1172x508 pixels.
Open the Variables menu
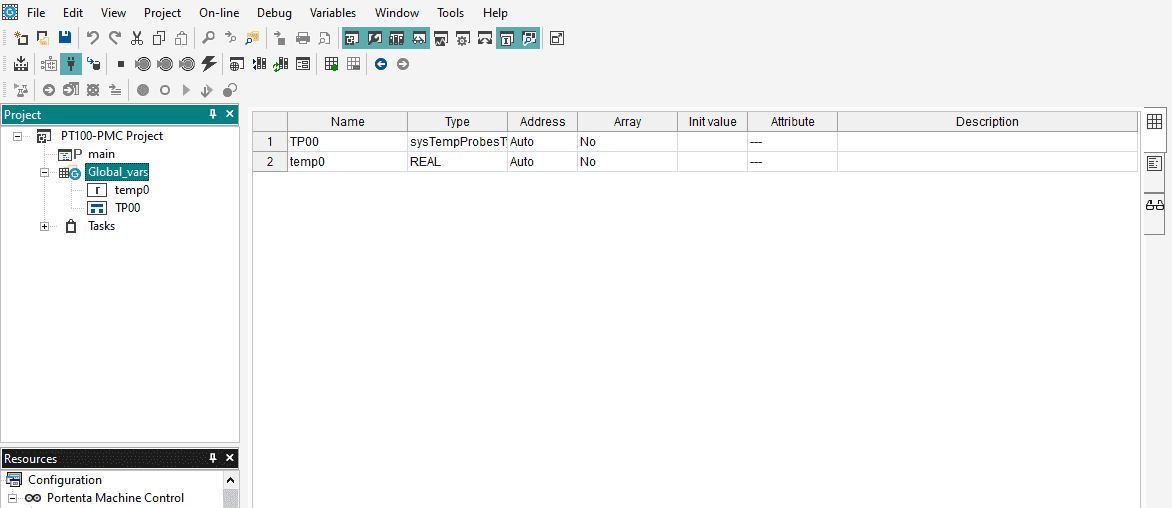333,13
